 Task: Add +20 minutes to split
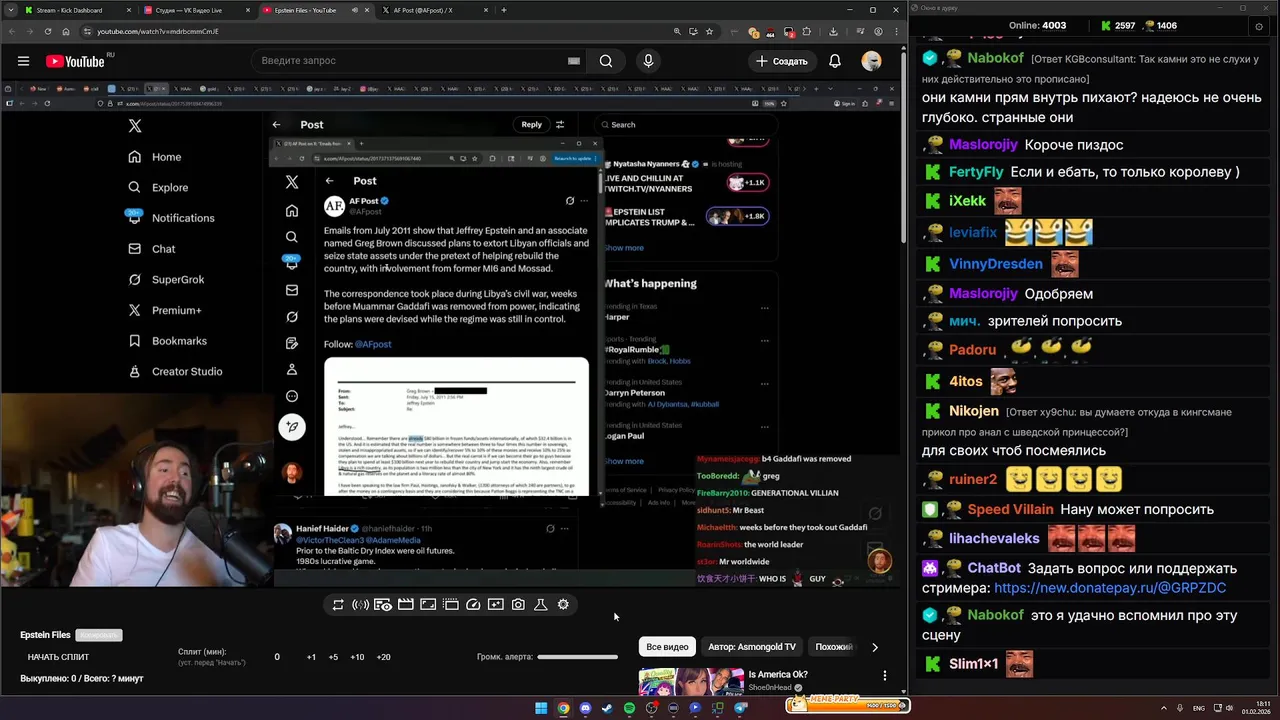[x=383, y=657]
